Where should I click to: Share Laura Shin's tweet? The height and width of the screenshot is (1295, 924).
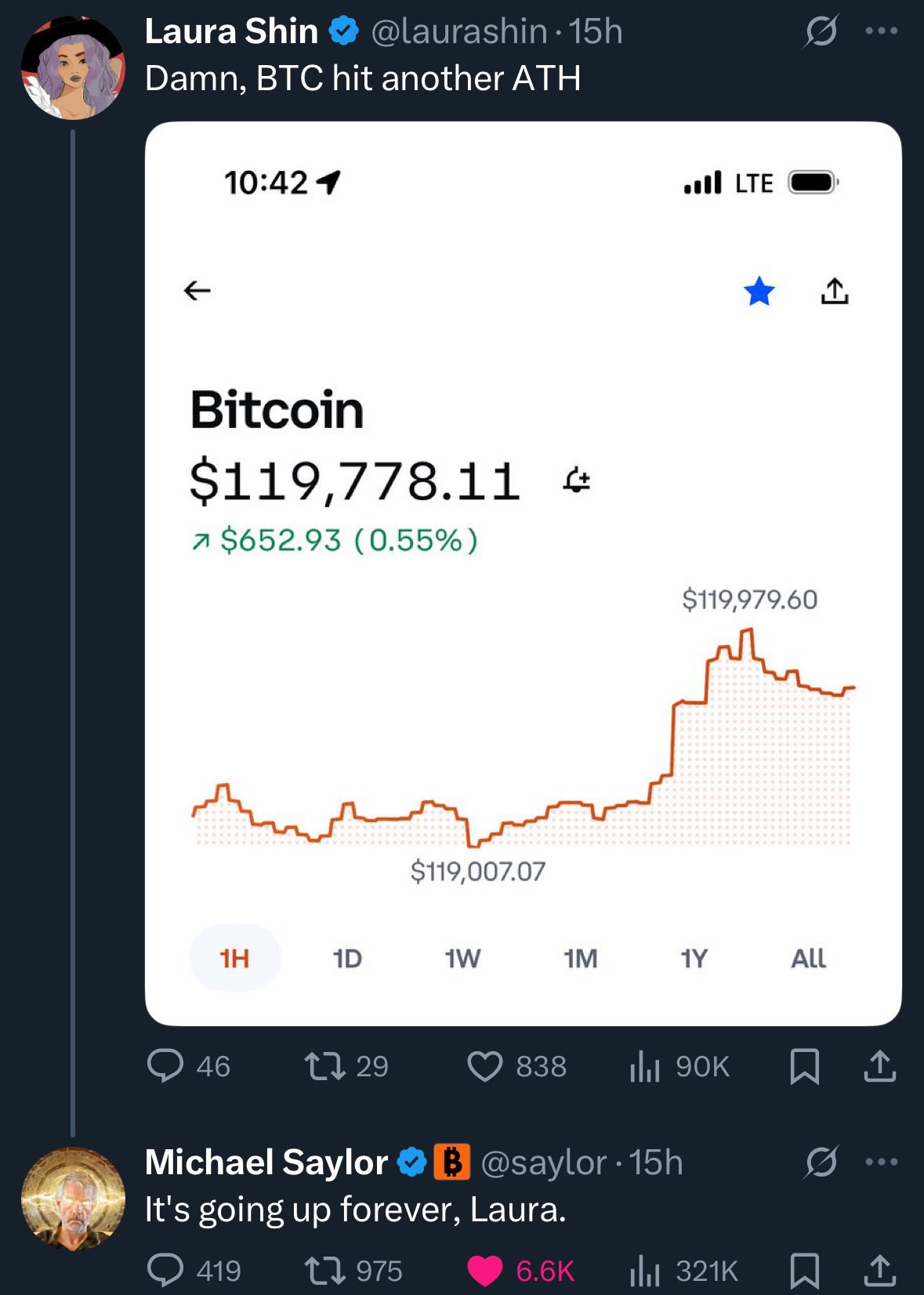[x=879, y=1066]
